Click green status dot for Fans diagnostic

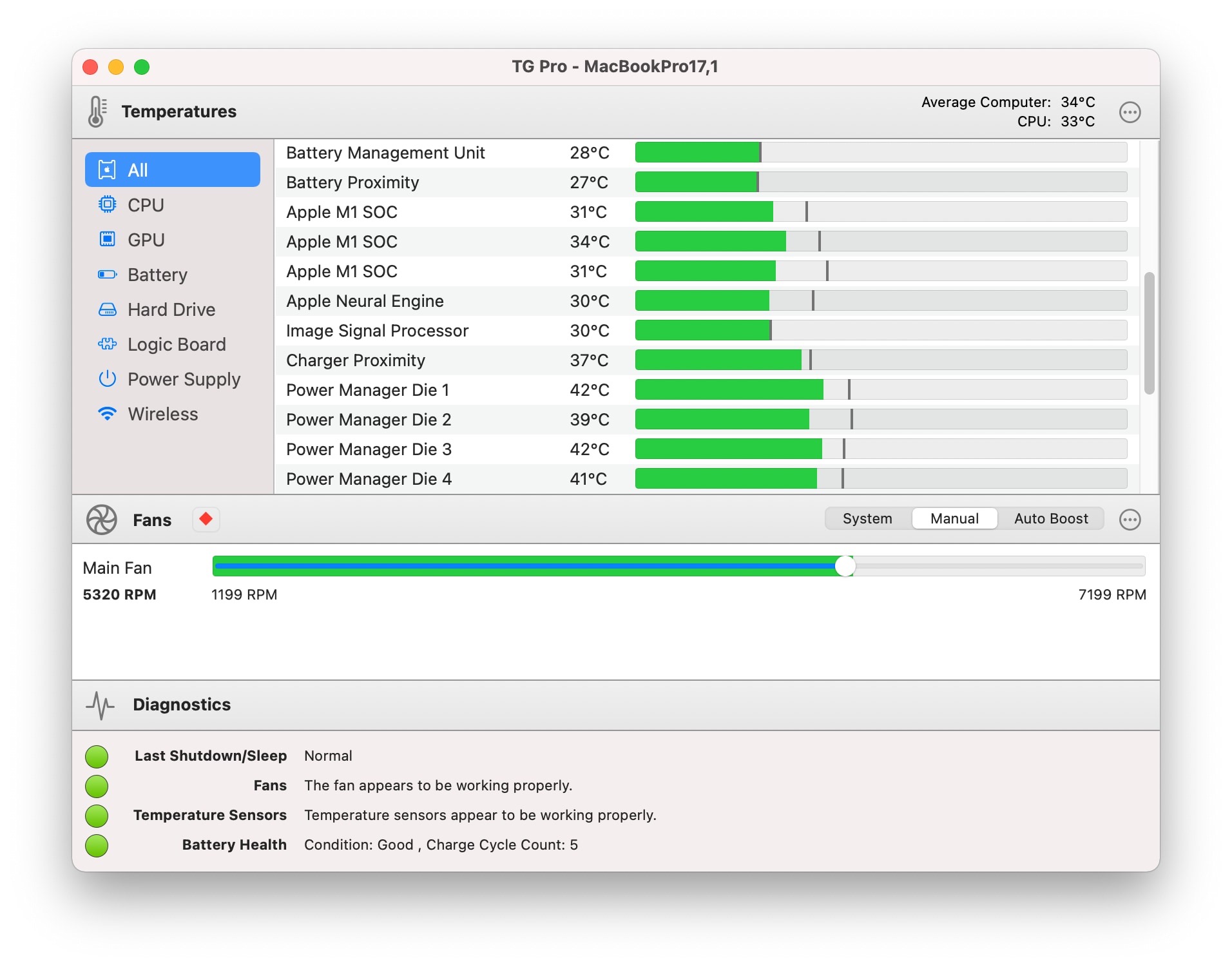point(97,786)
